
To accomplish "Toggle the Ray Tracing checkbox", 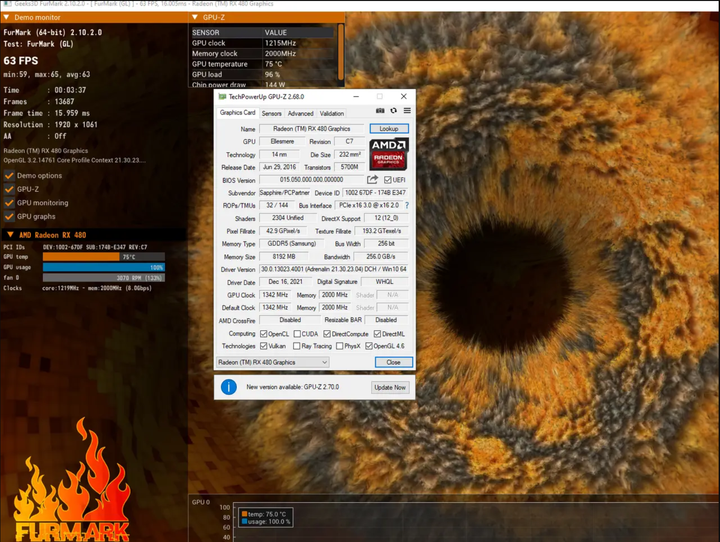I will point(297,346).
